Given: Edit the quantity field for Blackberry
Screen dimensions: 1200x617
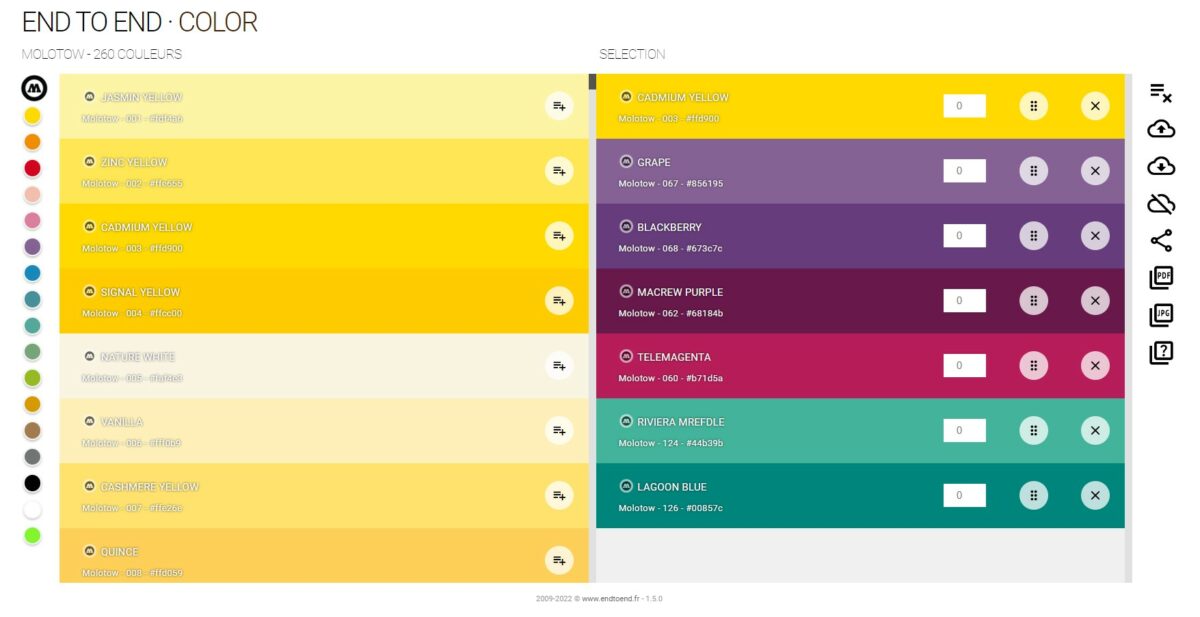Looking at the screenshot, I should click(964, 236).
